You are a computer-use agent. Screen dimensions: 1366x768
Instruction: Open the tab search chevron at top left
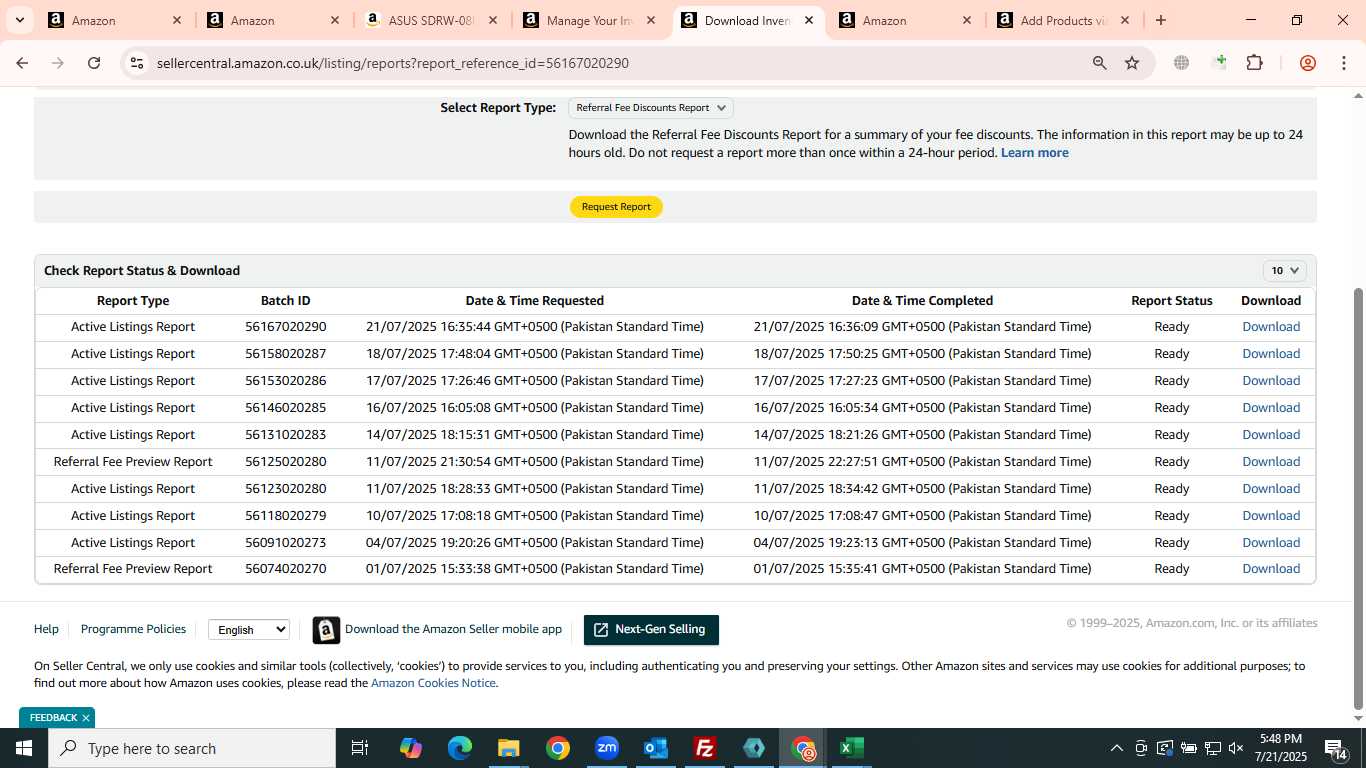(x=19, y=20)
